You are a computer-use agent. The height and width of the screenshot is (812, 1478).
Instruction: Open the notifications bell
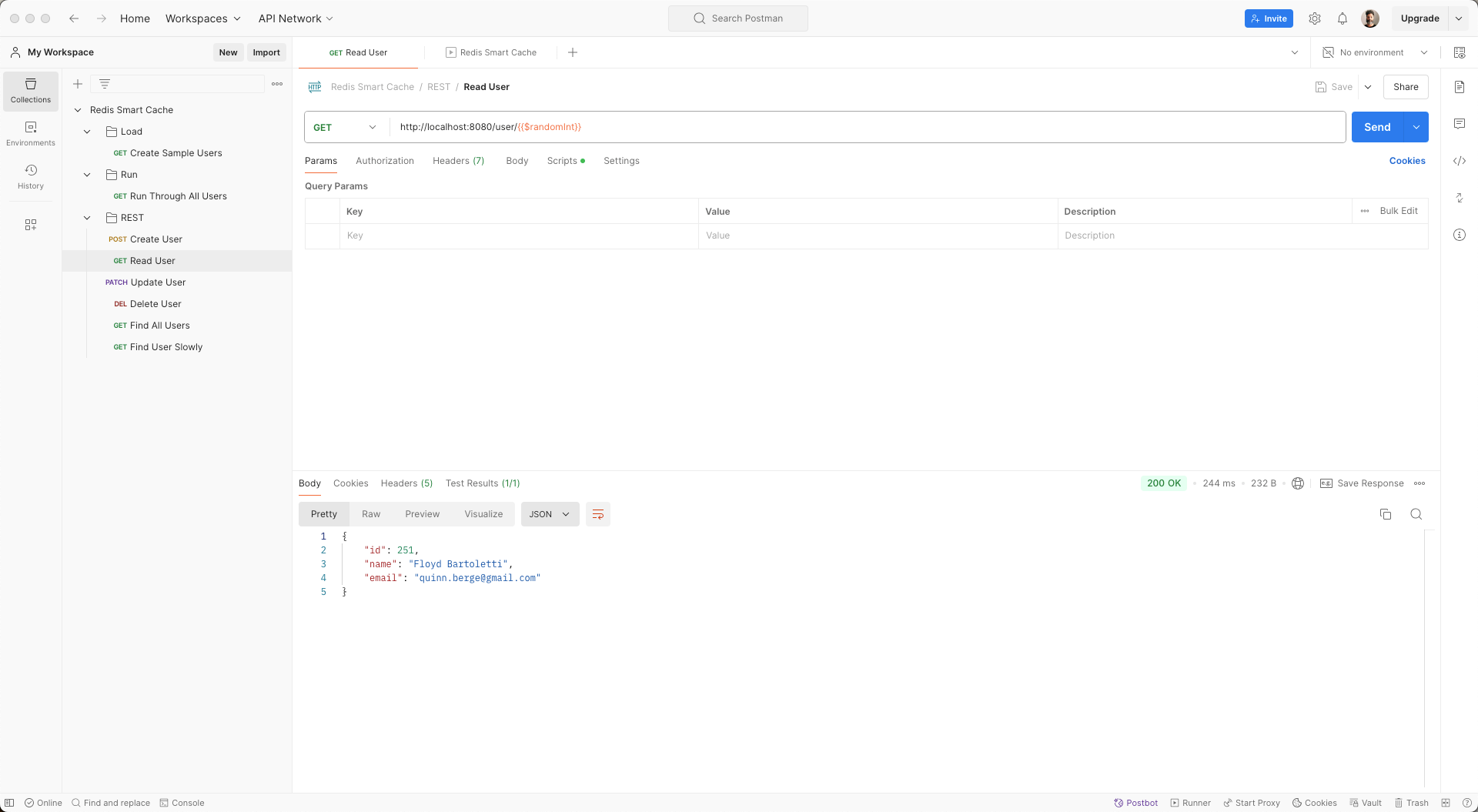point(1343,18)
